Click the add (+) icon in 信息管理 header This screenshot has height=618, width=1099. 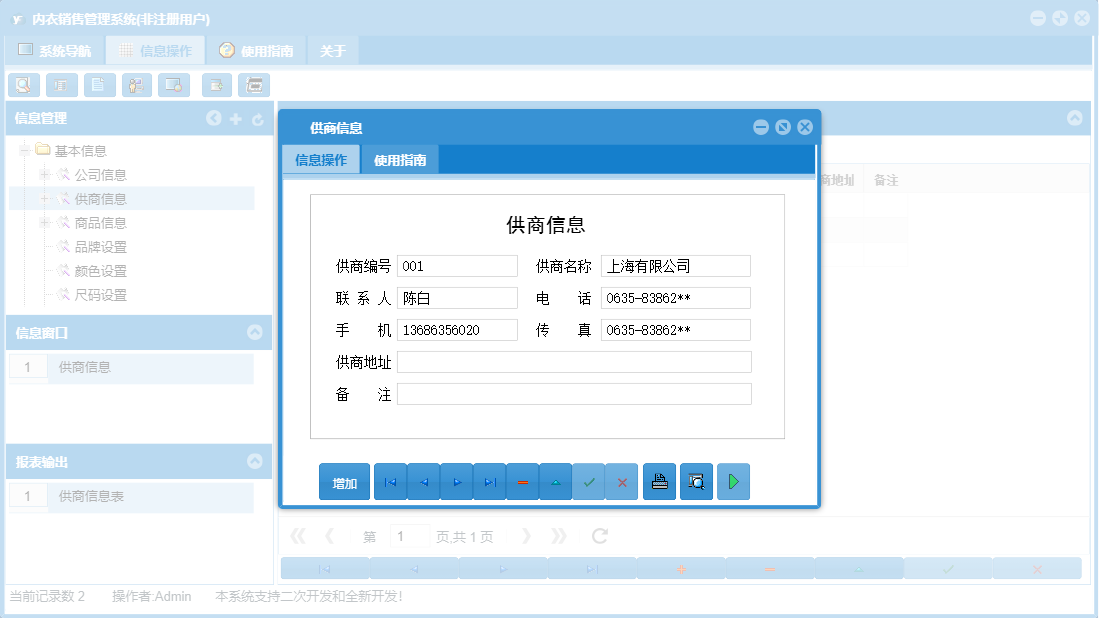pyautogui.click(x=235, y=118)
